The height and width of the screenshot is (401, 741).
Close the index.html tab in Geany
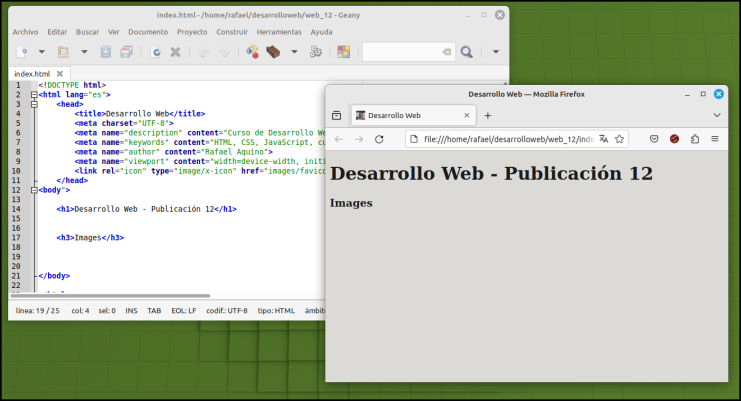pyautogui.click(x=60, y=74)
